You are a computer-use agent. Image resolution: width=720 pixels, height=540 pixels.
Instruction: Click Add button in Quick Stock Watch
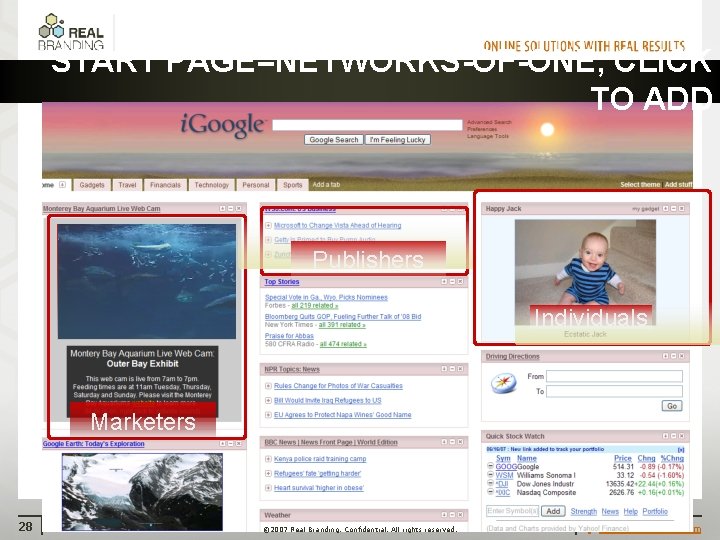553,511
